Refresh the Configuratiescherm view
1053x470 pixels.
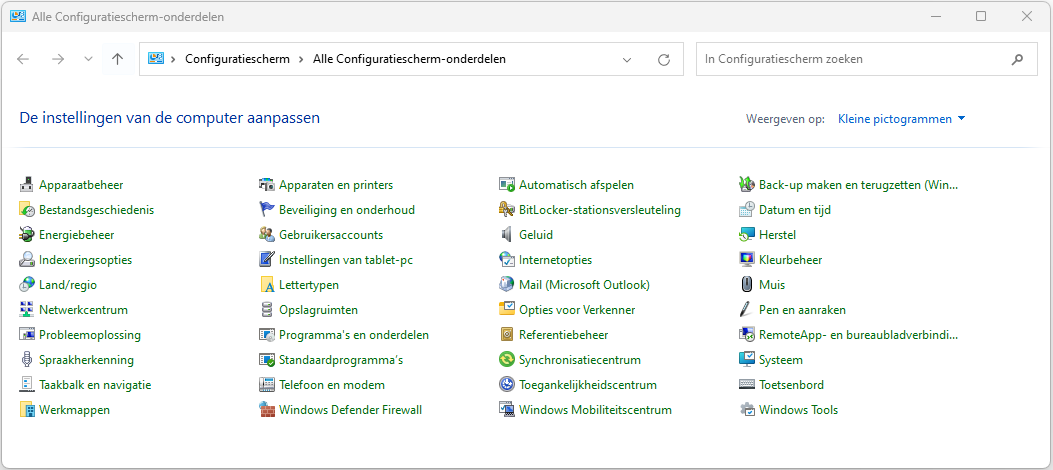click(664, 59)
